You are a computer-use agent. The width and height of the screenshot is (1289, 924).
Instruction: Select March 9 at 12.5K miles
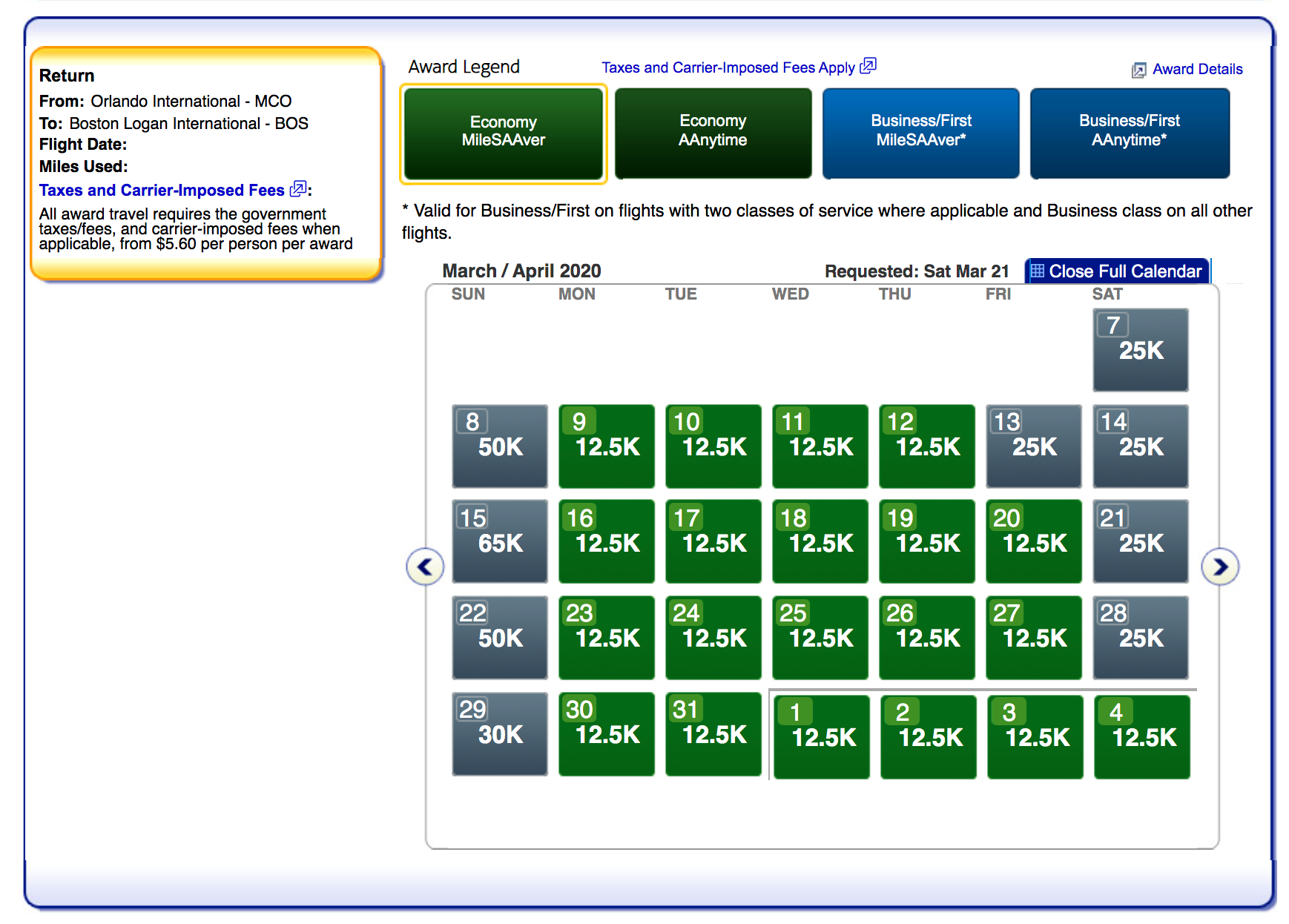point(606,446)
